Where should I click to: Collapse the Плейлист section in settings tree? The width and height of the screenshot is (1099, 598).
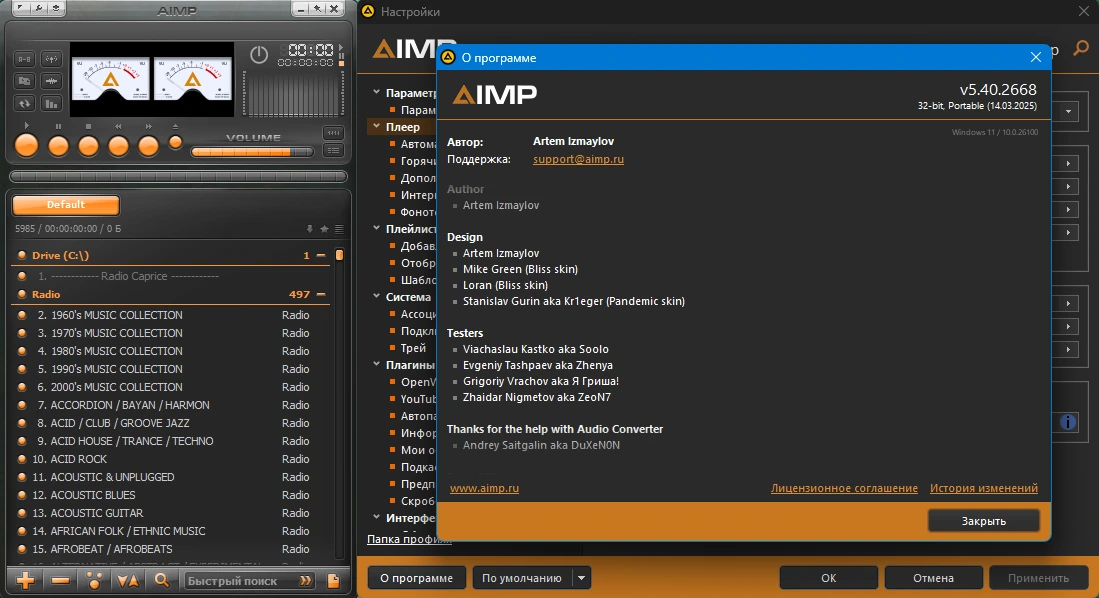click(376, 228)
